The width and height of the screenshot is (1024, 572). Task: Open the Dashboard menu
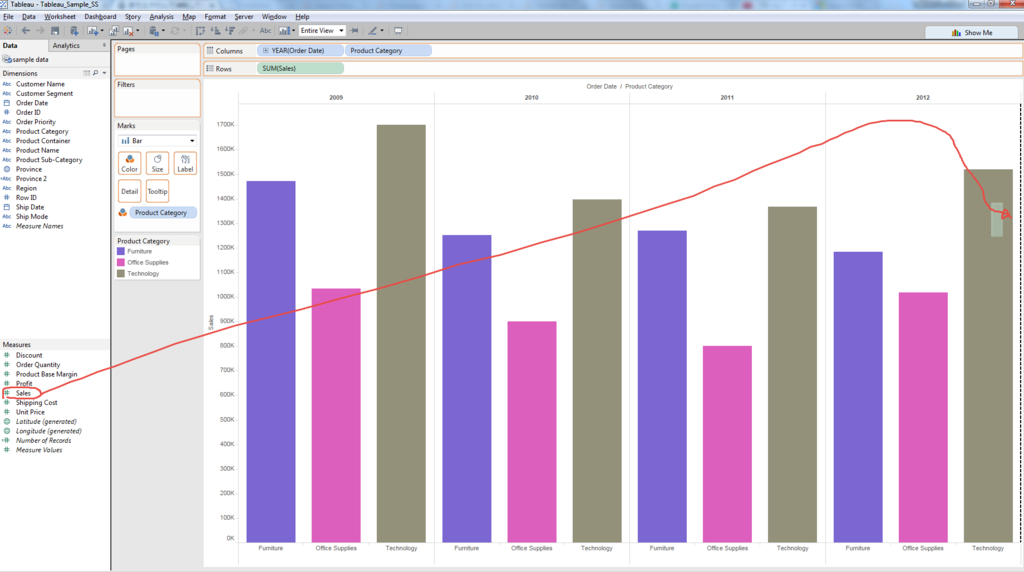(x=100, y=16)
